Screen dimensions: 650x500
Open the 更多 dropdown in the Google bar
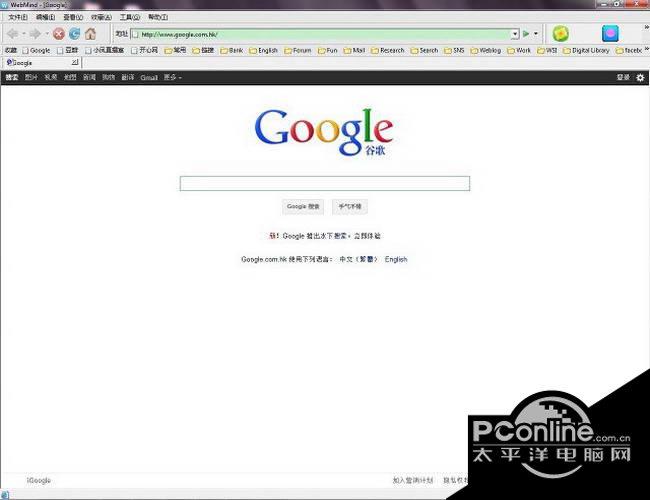172,78
